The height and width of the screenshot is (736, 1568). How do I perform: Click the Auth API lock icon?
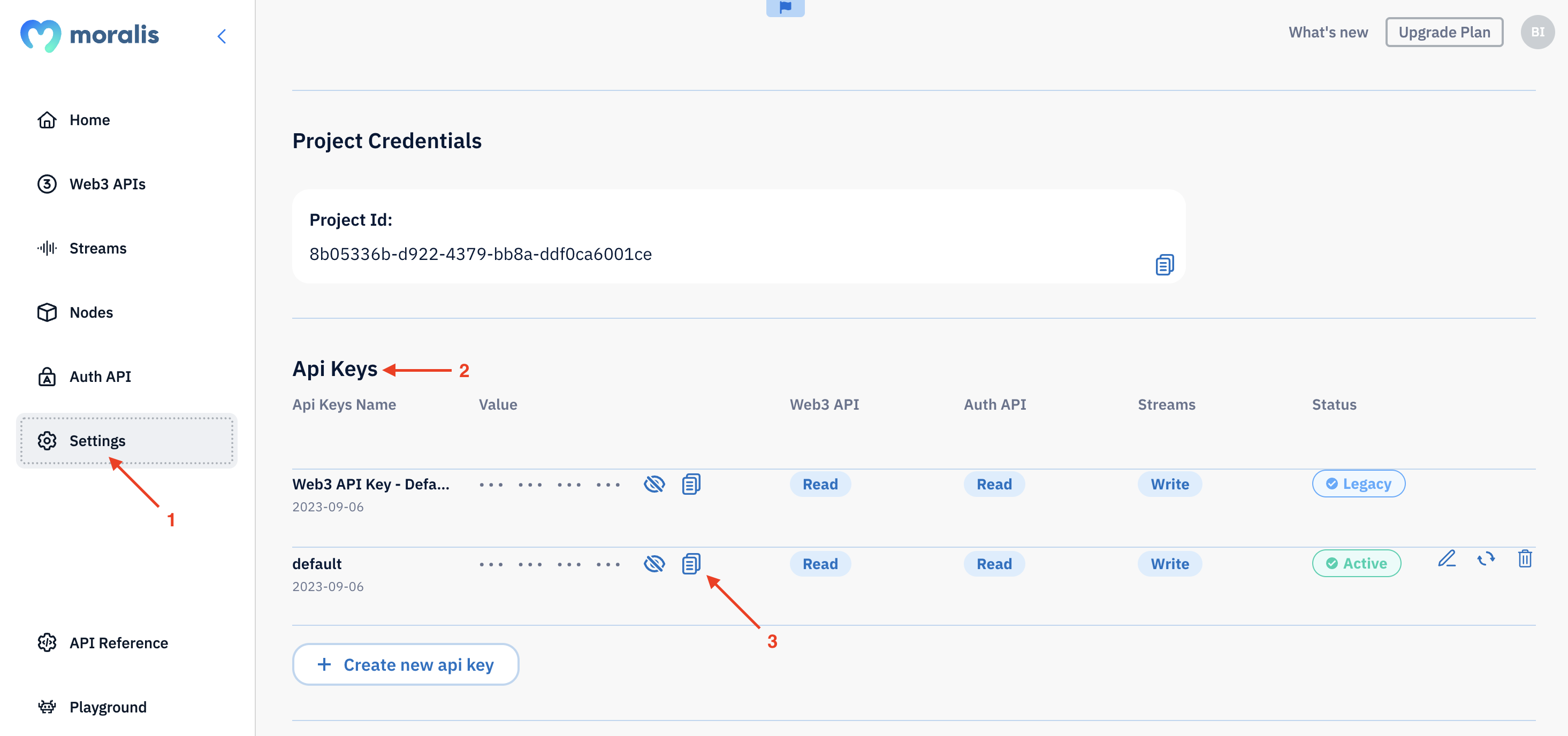click(x=47, y=377)
